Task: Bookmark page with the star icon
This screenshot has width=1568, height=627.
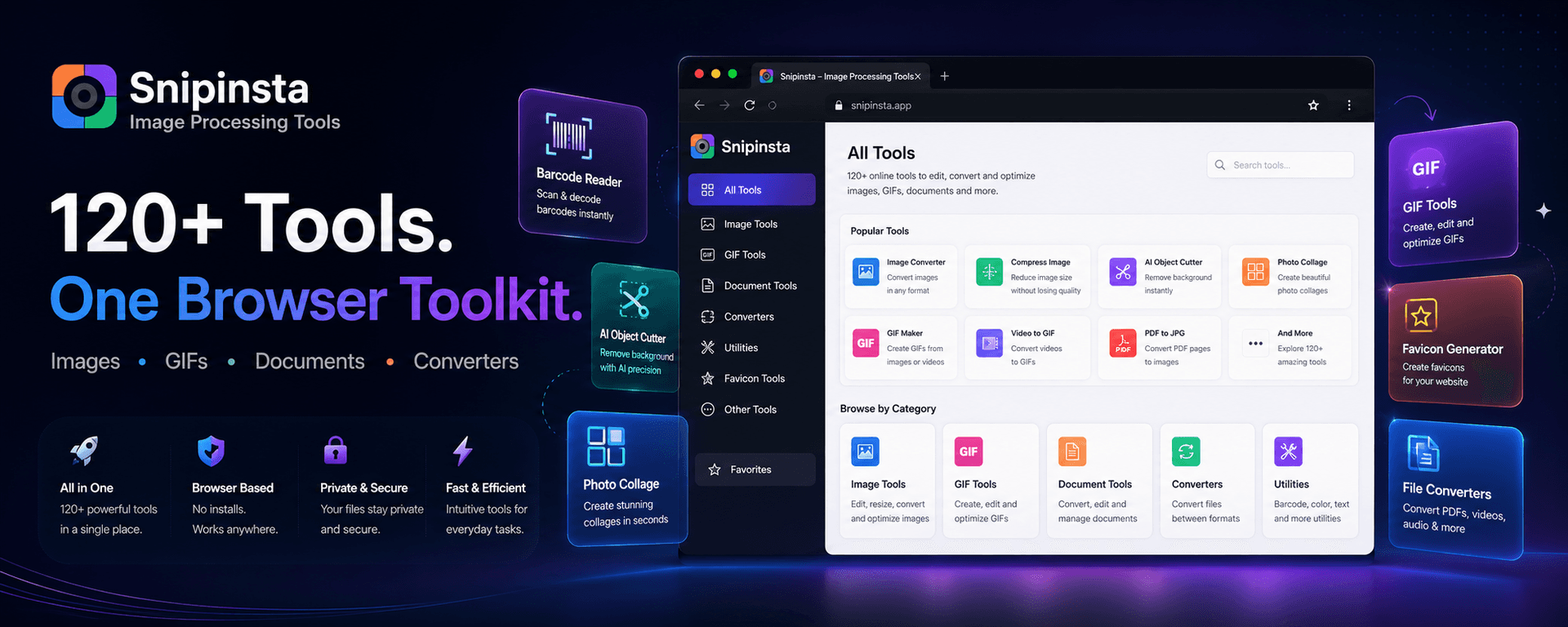Action: pos(1313,105)
